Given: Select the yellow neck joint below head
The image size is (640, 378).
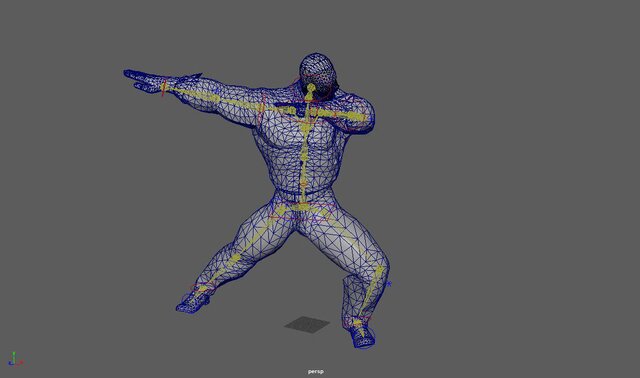Looking at the screenshot, I should (x=311, y=91).
